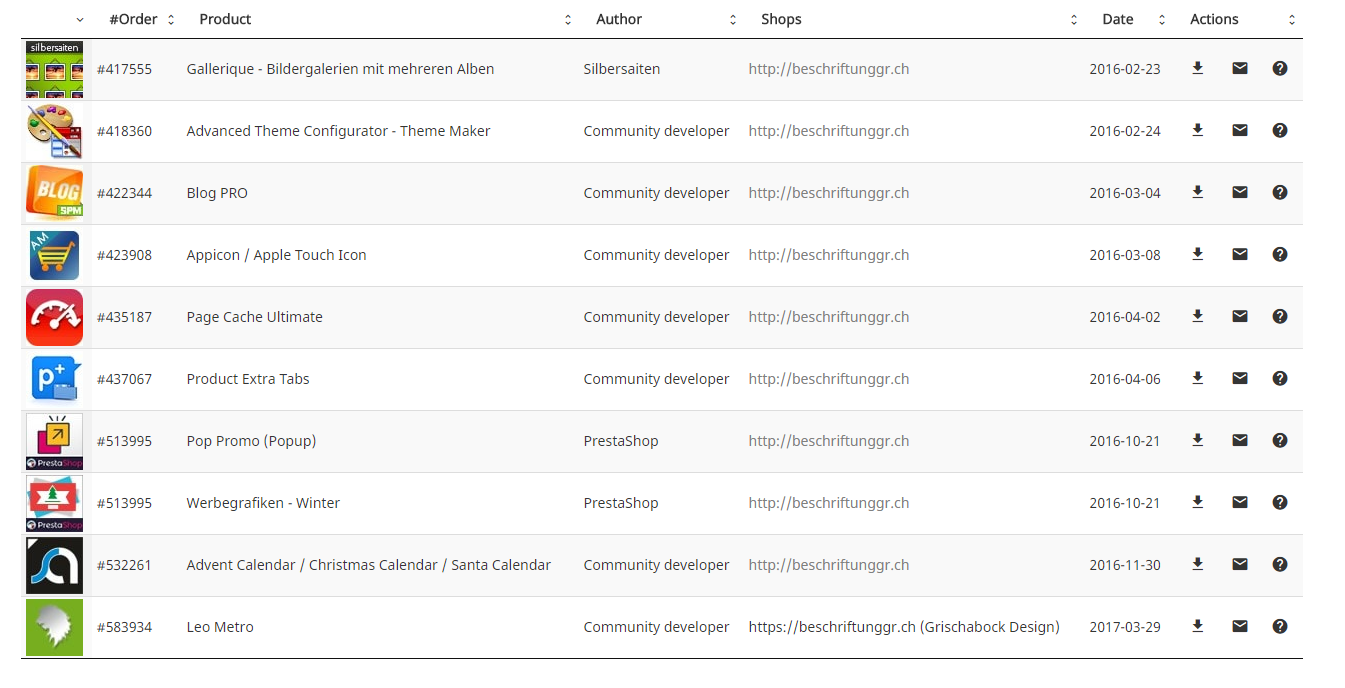The width and height of the screenshot is (1345, 688).
Task: Toggle sort arrows on Product column
Action: click(x=568, y=20)
